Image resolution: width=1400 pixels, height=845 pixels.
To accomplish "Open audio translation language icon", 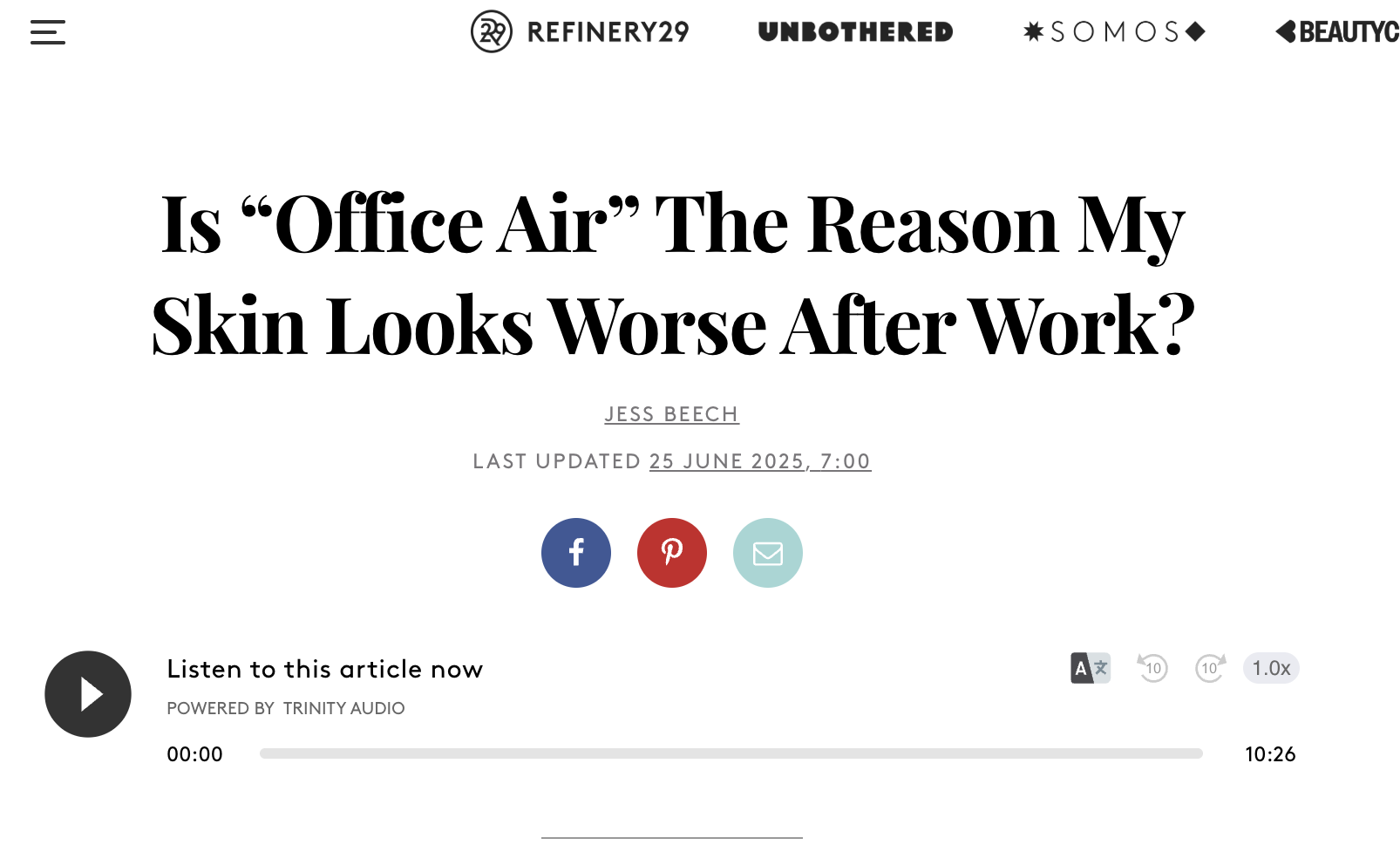I will [1091, 668].
